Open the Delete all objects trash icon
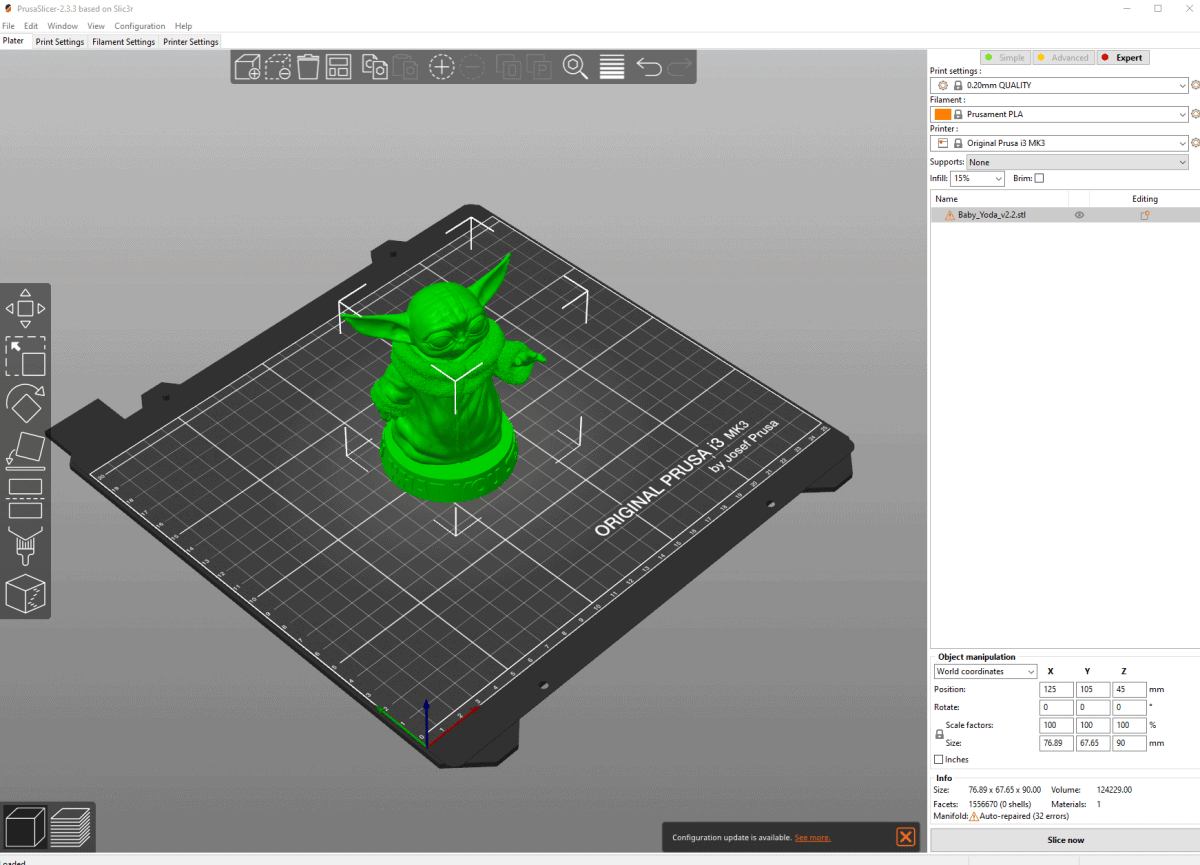Image resolution: width=1200 pixels, height=865 pixels. click(308, 66)
